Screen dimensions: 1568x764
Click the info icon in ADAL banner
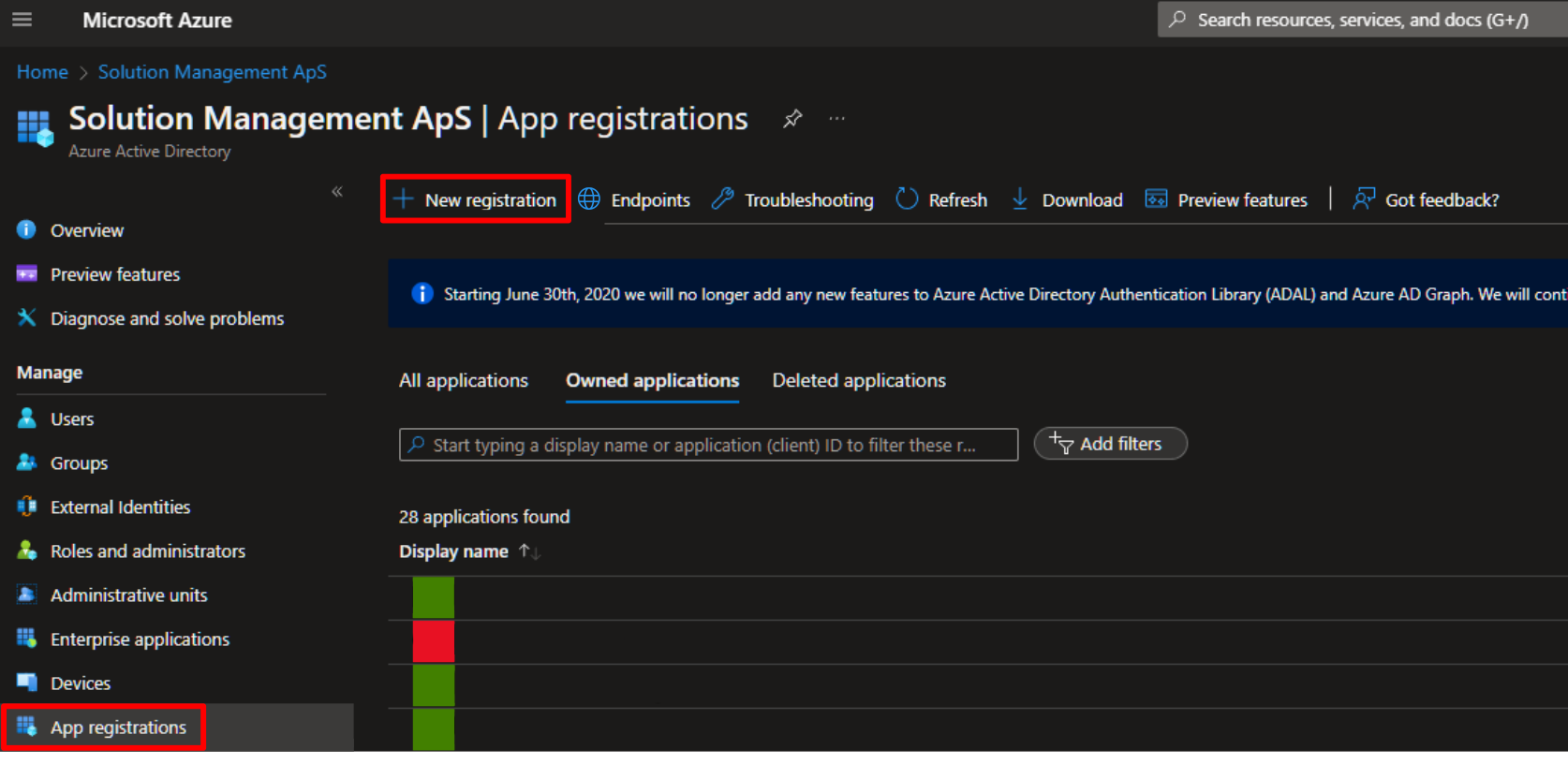[x=422, y=293]
